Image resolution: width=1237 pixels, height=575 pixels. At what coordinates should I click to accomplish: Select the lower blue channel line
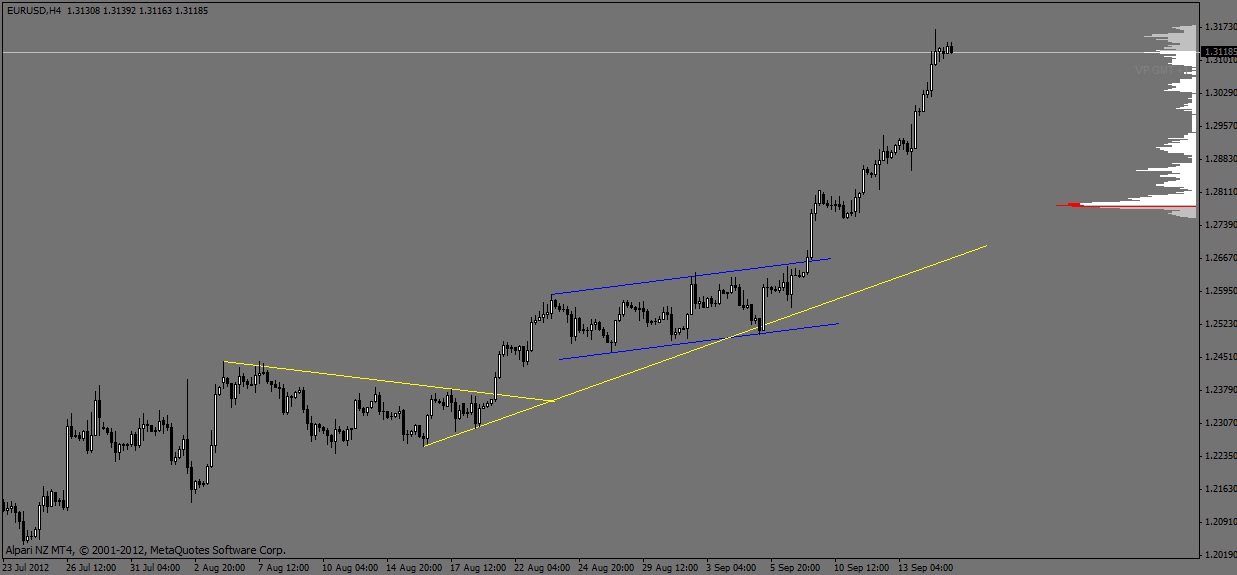[698, 341]
